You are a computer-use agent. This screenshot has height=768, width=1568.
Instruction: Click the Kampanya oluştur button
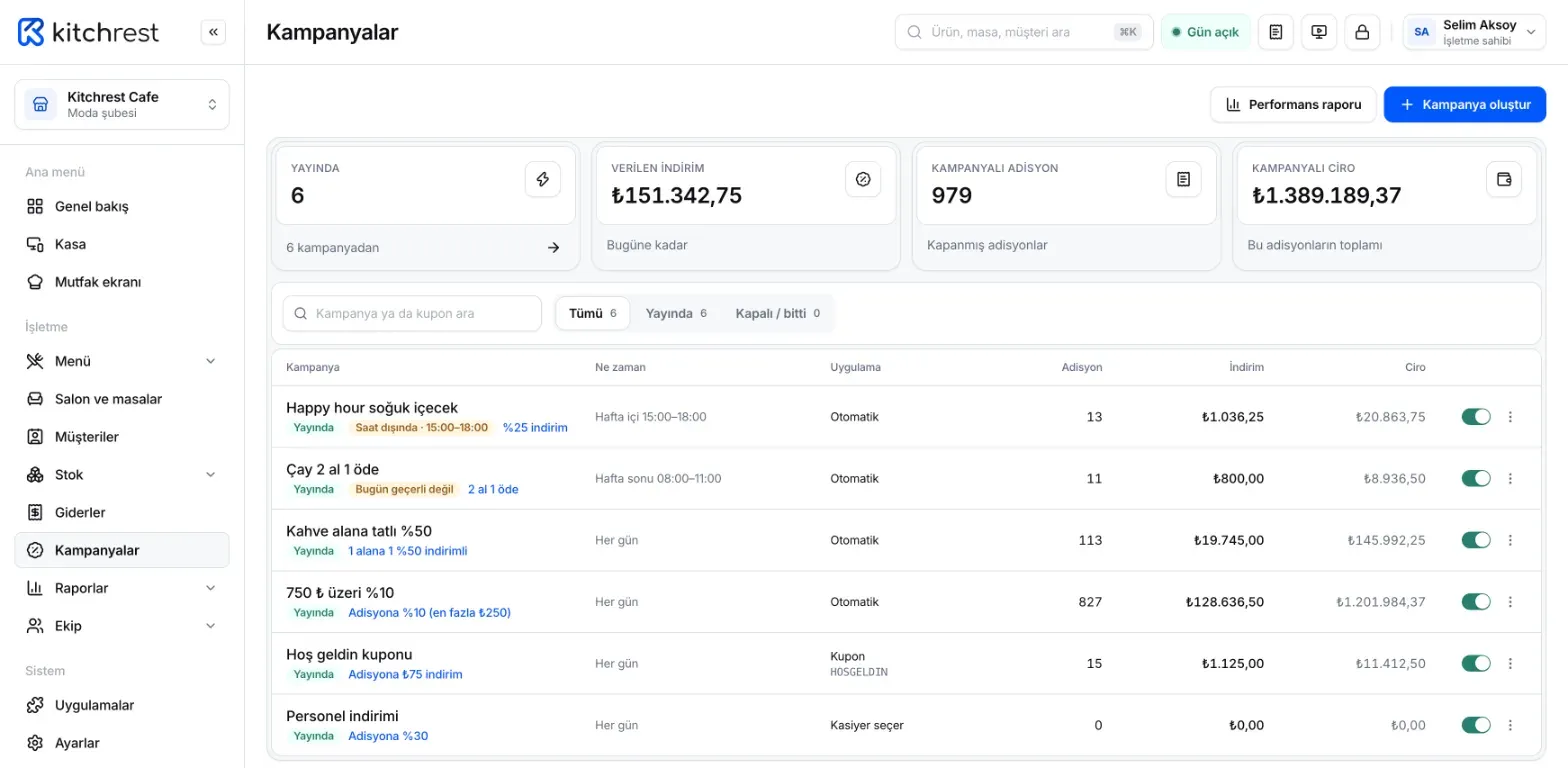(x=1465, y=104)
